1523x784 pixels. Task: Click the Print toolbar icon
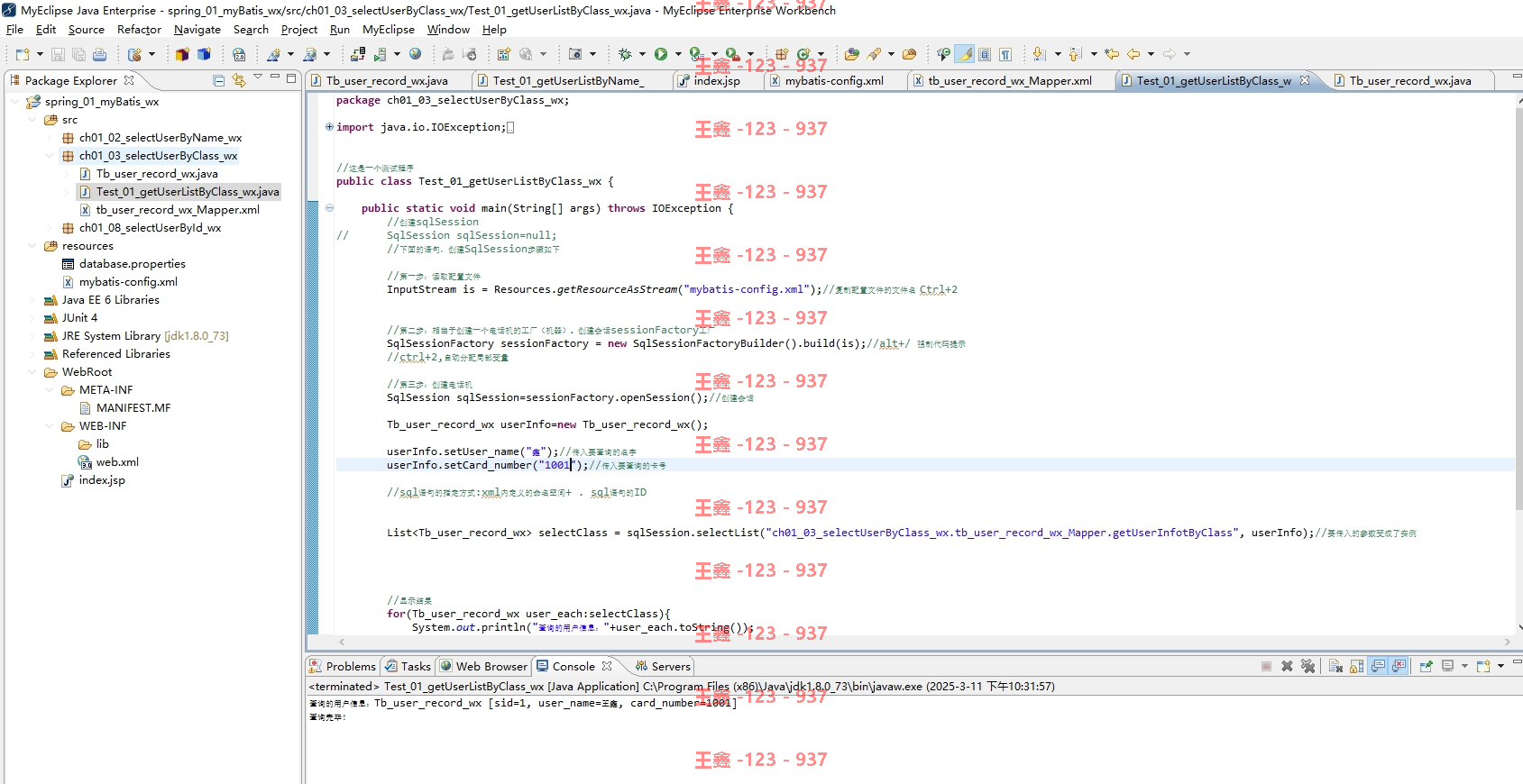[99, 54]
